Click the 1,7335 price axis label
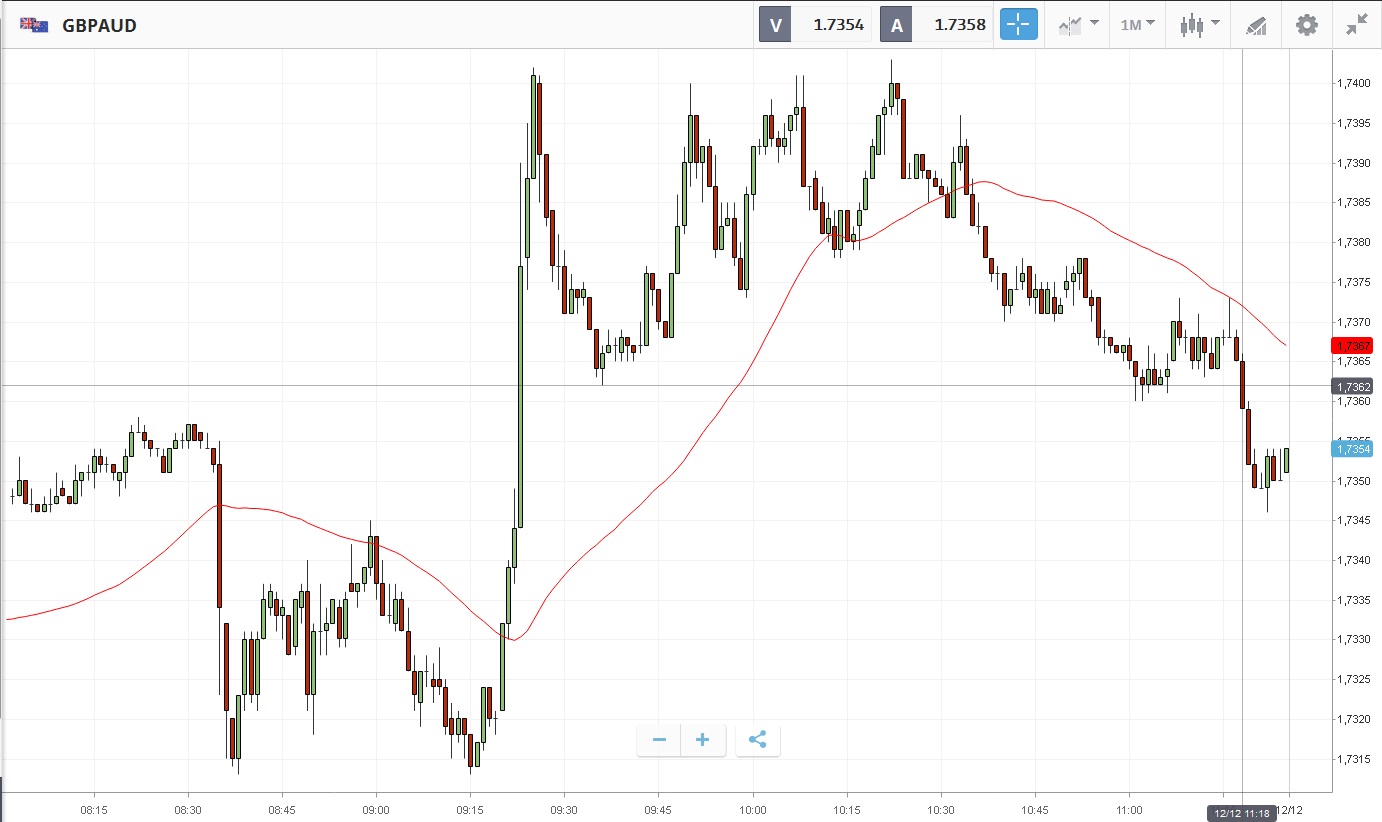 (x=1353, y=600)
